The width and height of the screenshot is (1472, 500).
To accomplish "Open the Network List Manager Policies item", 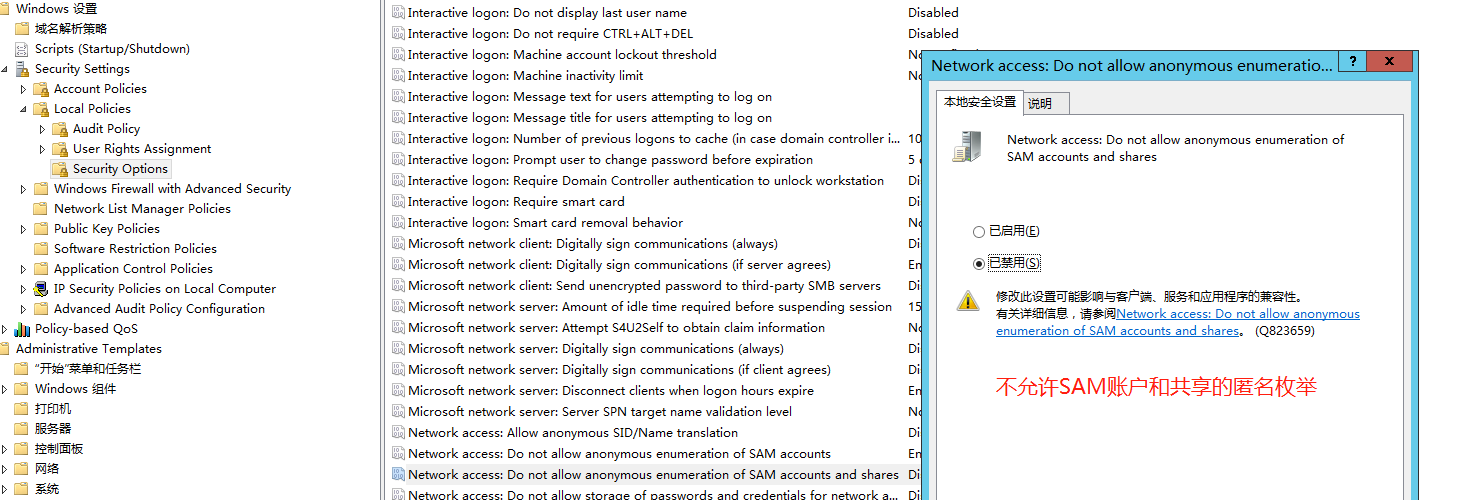I will coord(142,209).
